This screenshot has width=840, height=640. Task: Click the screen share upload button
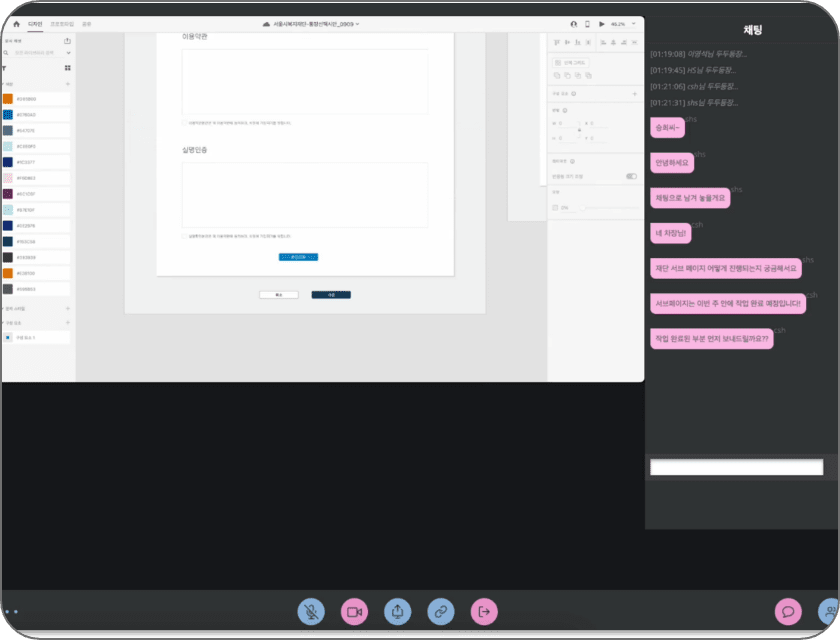click(x=398, y=611)
